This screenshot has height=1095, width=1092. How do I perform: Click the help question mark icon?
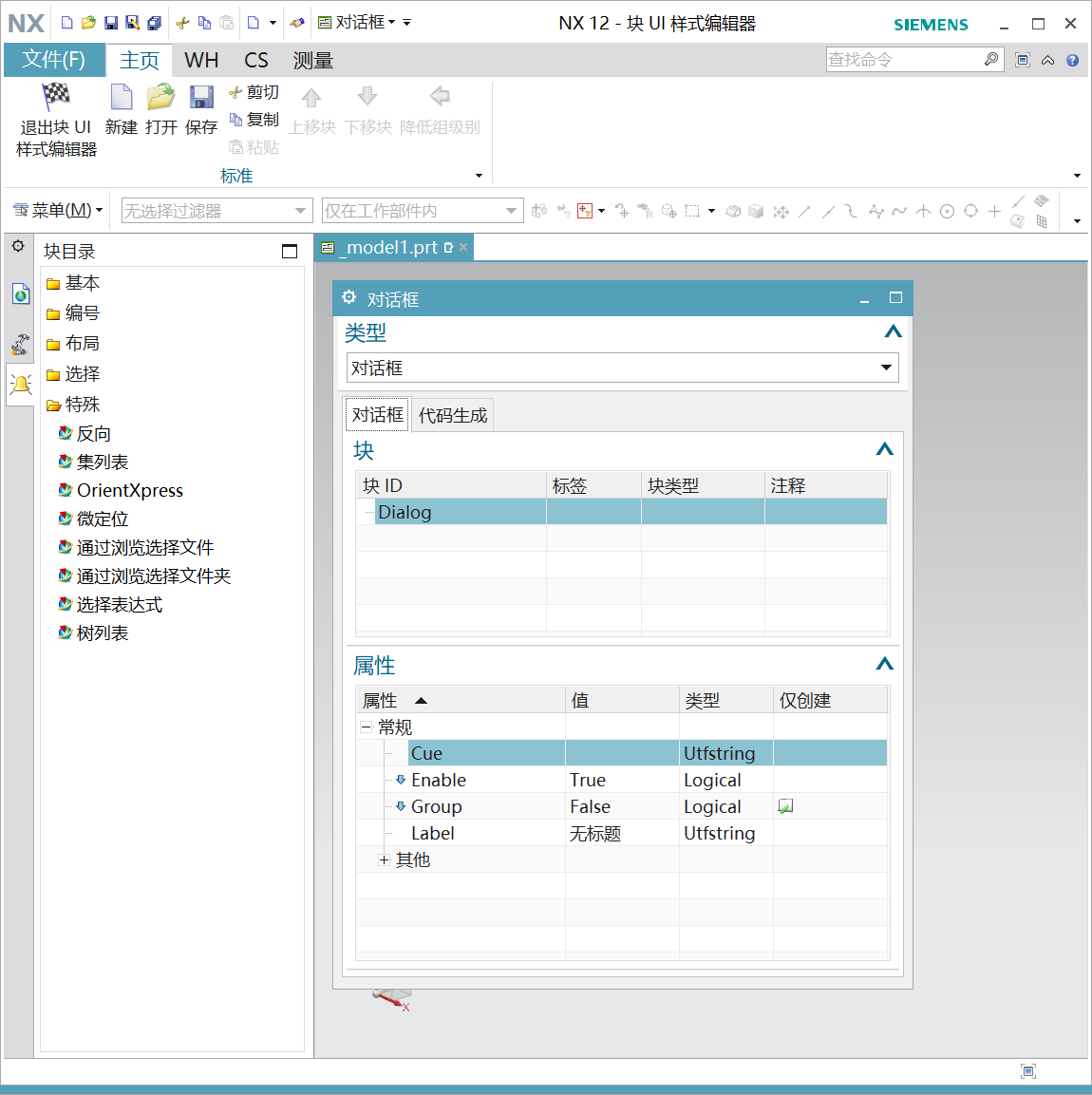coord(1072,60)
